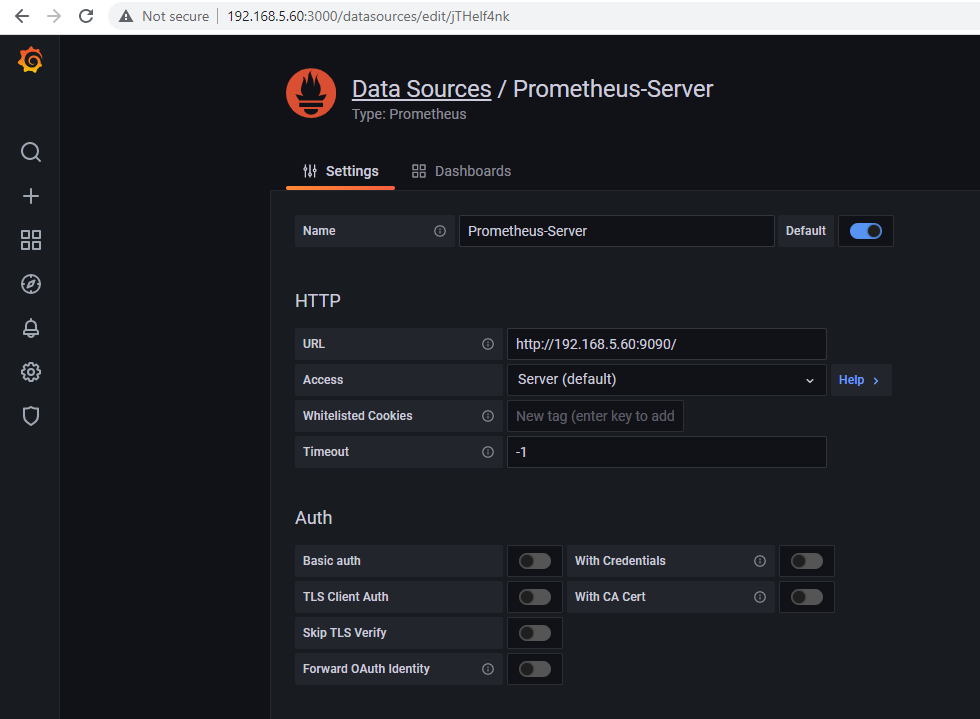Open the Alerting bell icon in sidebar
Image resolution: width=980 pixels, height=719 pixels.
(31, 328)
